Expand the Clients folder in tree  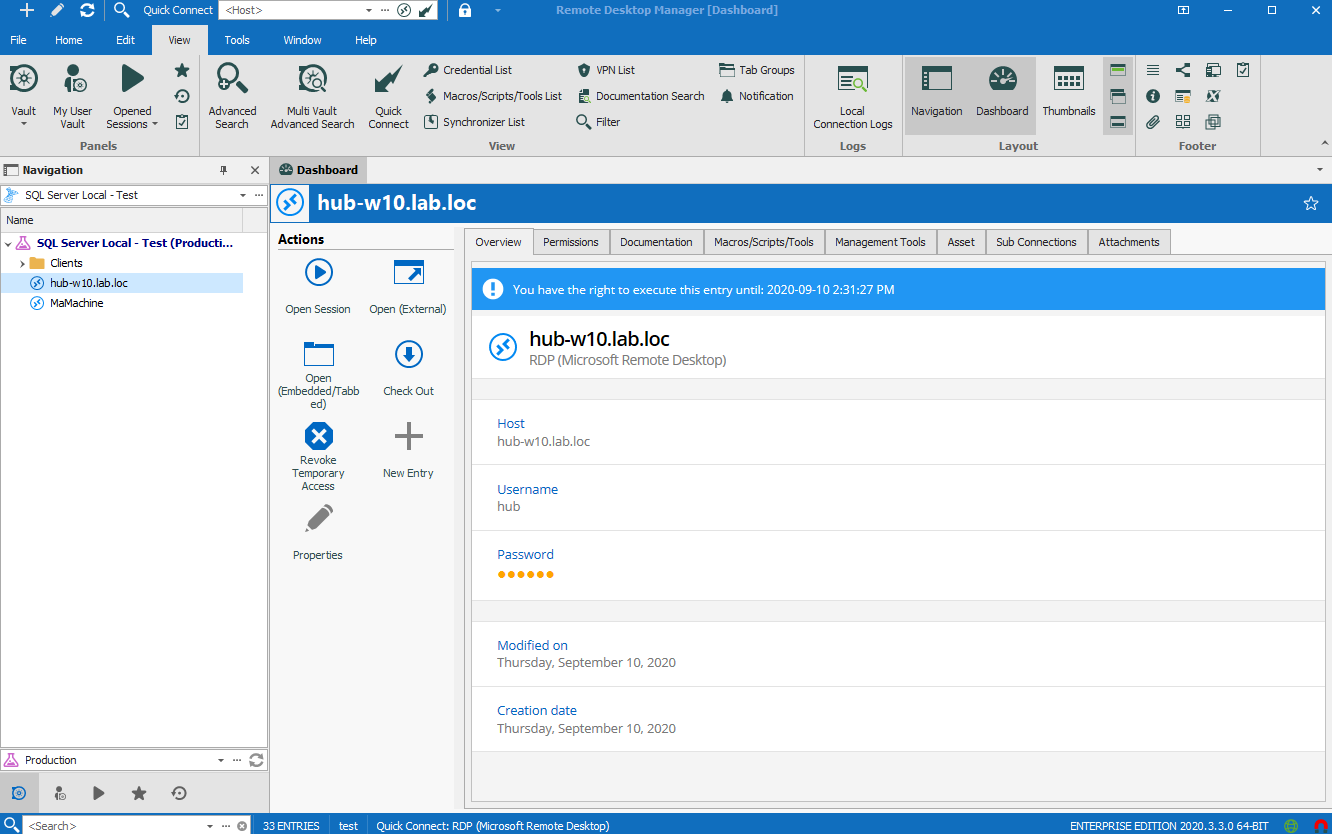(x=22, y=263)
